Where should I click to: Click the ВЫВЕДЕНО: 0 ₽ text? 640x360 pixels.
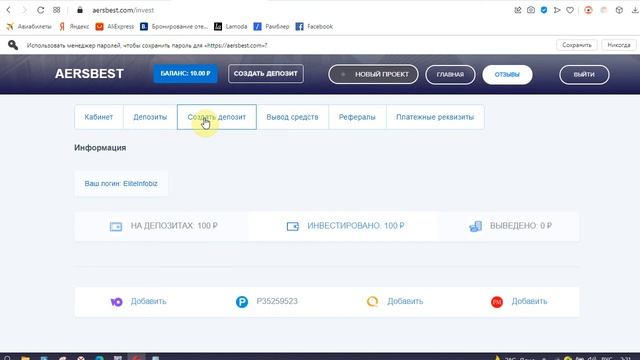tap(521, 226)
